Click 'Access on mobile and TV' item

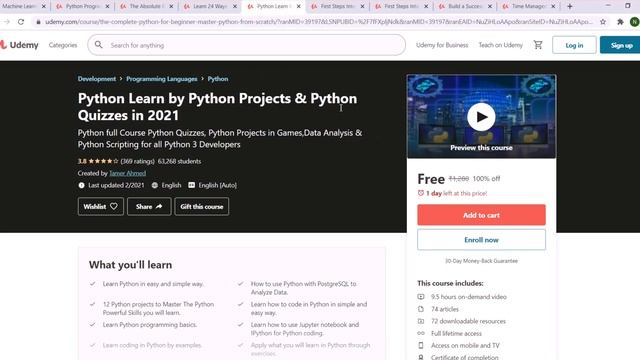coord(465,345)
